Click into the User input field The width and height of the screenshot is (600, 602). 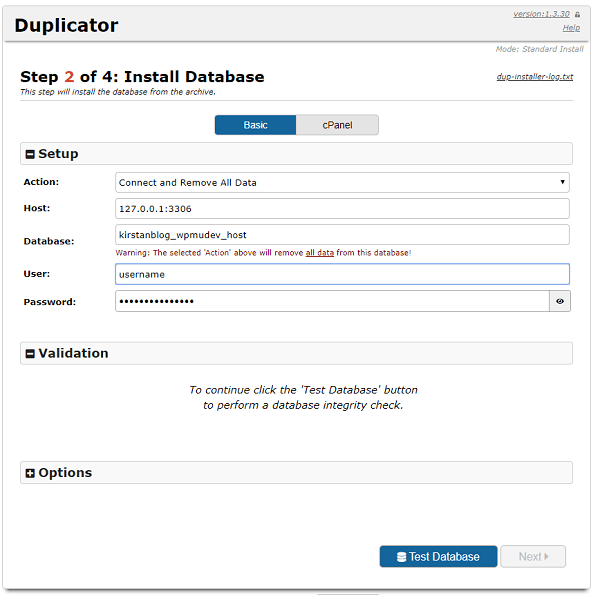(342, 274)
